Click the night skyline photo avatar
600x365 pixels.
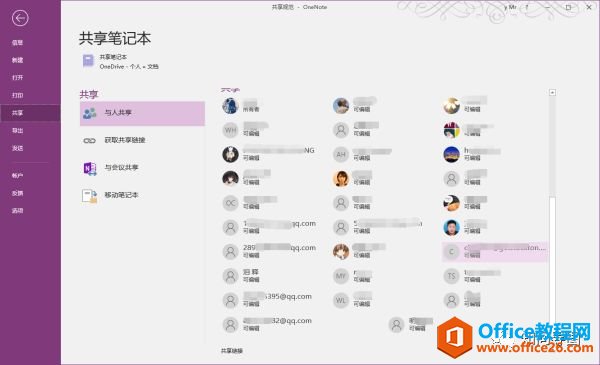tap(452, 155)
